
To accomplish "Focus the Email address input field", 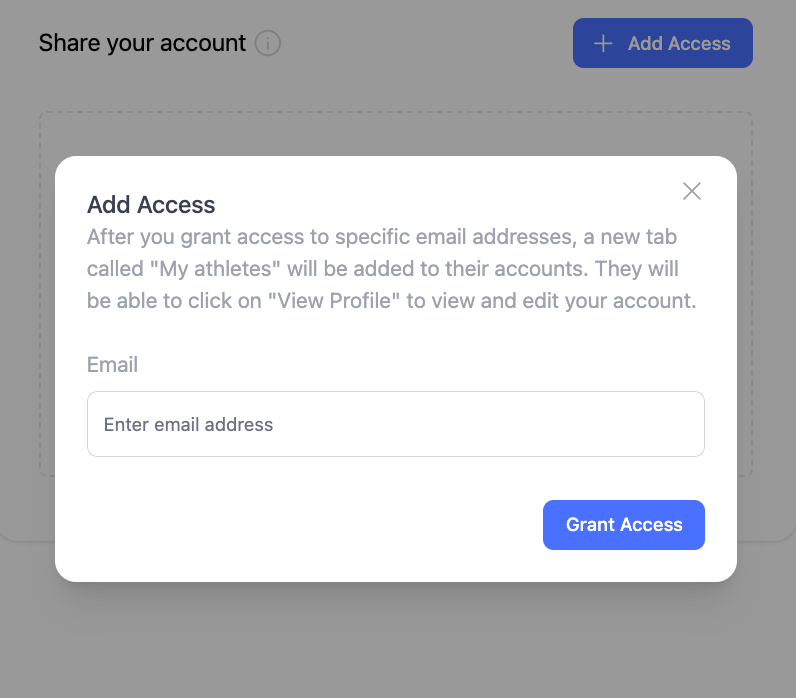I will click(396, 424).
